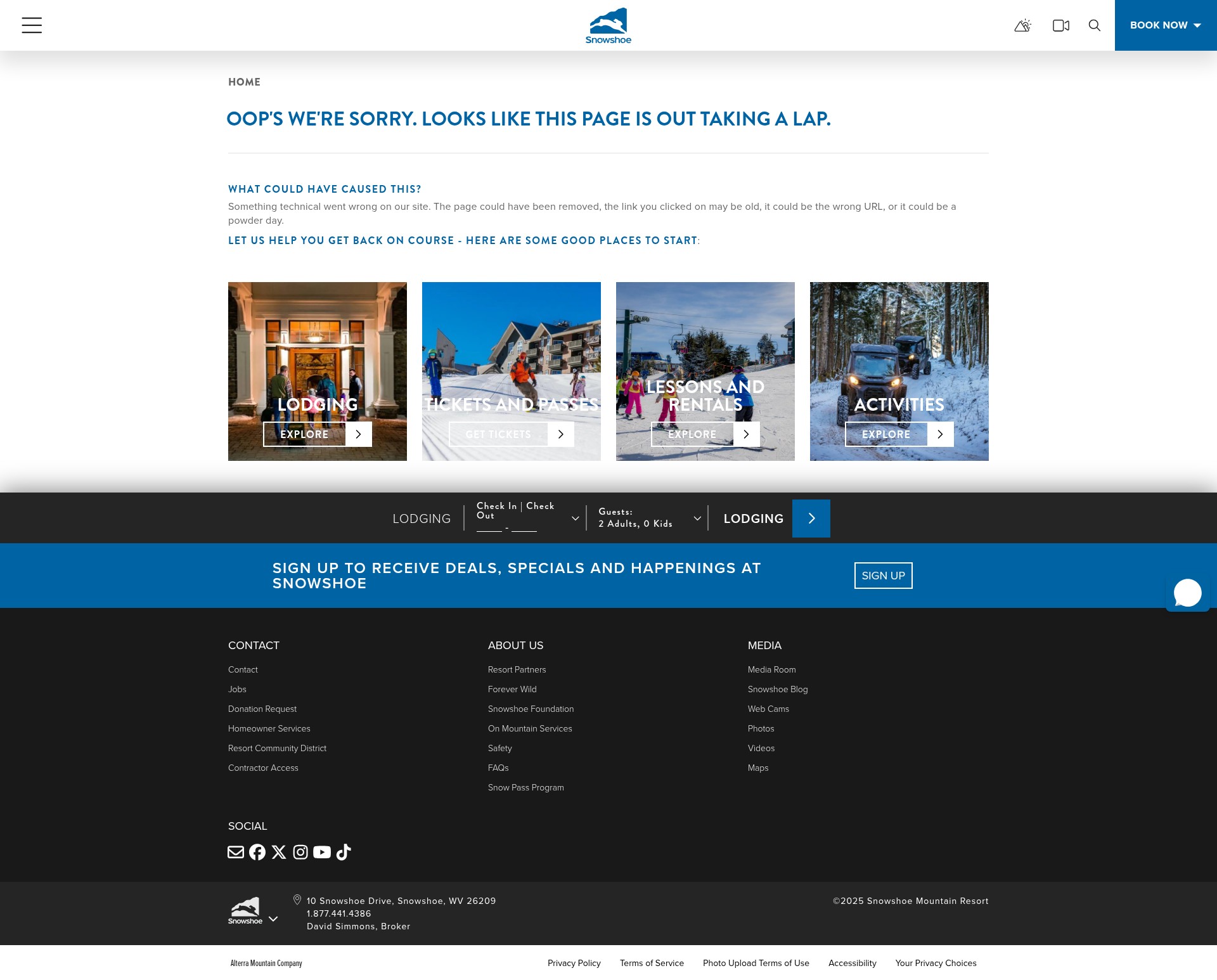Open the chat bubble widget
The image size is (1217, 980).
[x=1188, y=593]
